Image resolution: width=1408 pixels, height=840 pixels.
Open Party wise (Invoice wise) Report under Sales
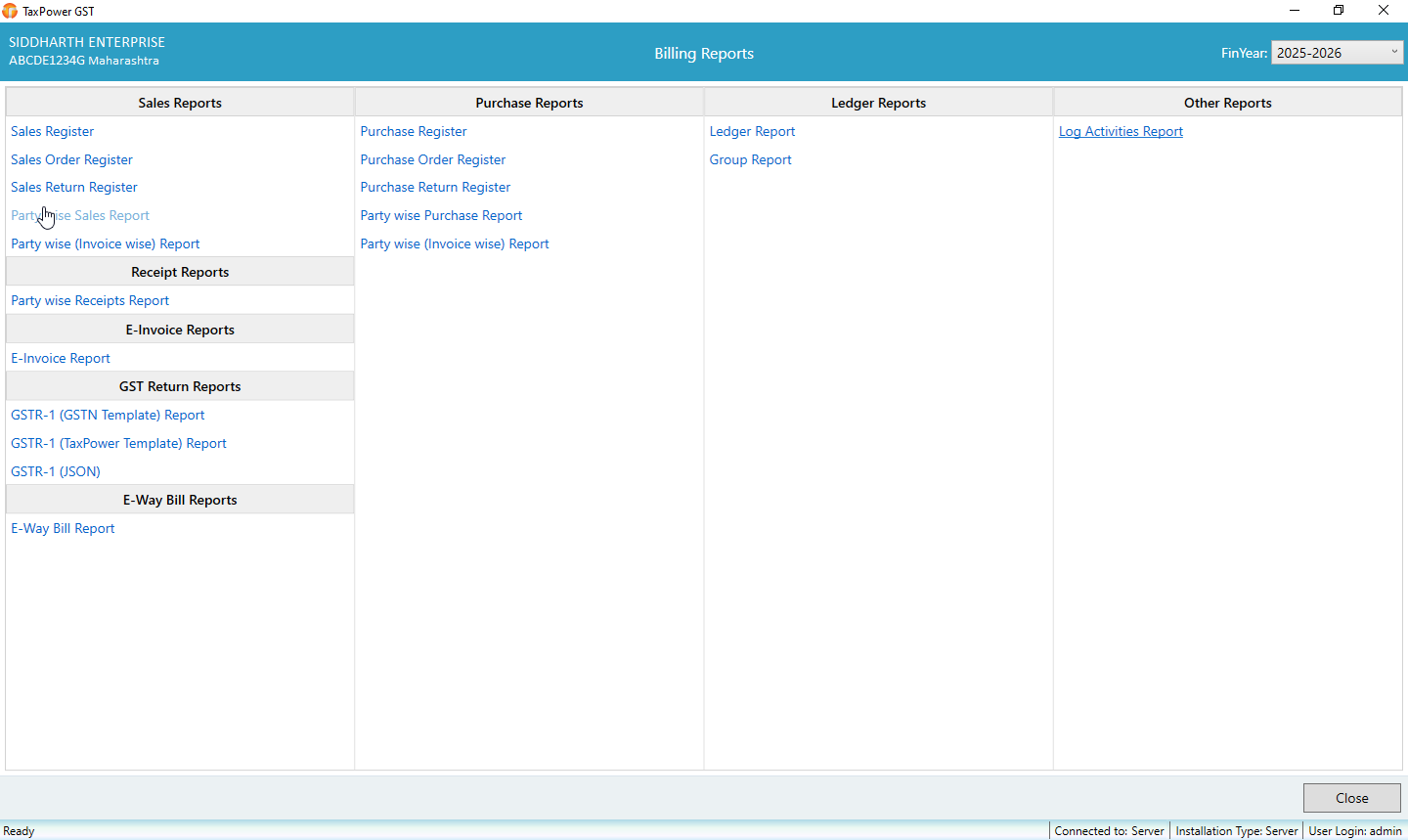coord(106,243)
